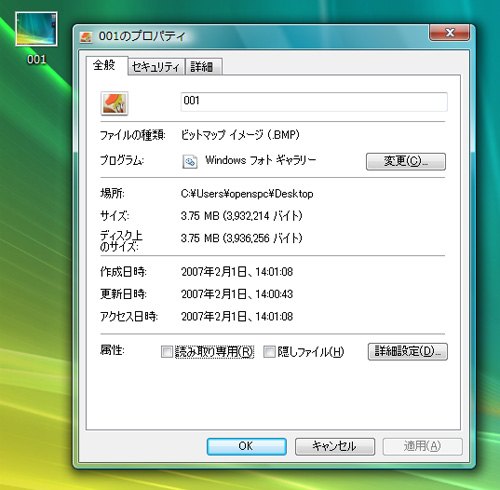
Task: Click the large bitmap file type icon
Action: [114, 103]
